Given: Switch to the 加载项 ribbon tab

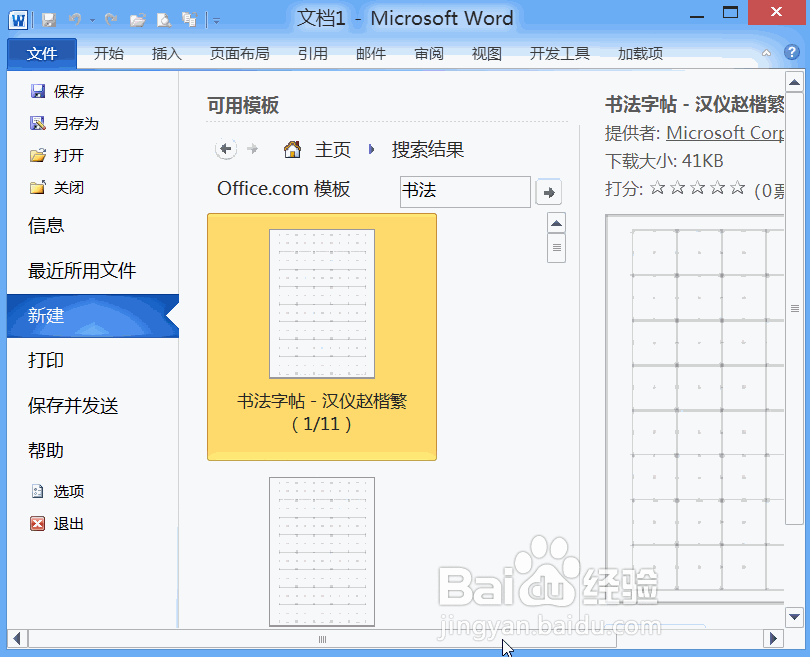Looking at the screenshot, I should (640, 53).
